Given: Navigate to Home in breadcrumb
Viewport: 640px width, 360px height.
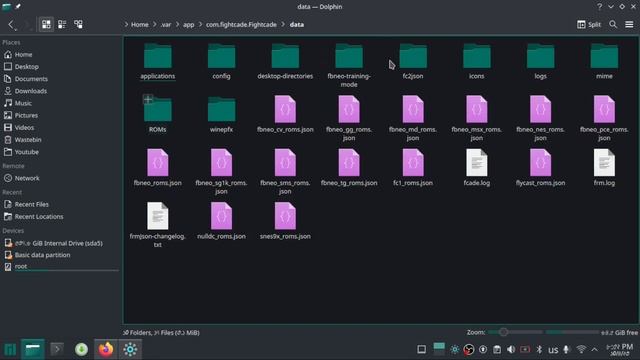Looking at the screenshot, I should coord(140,24).
